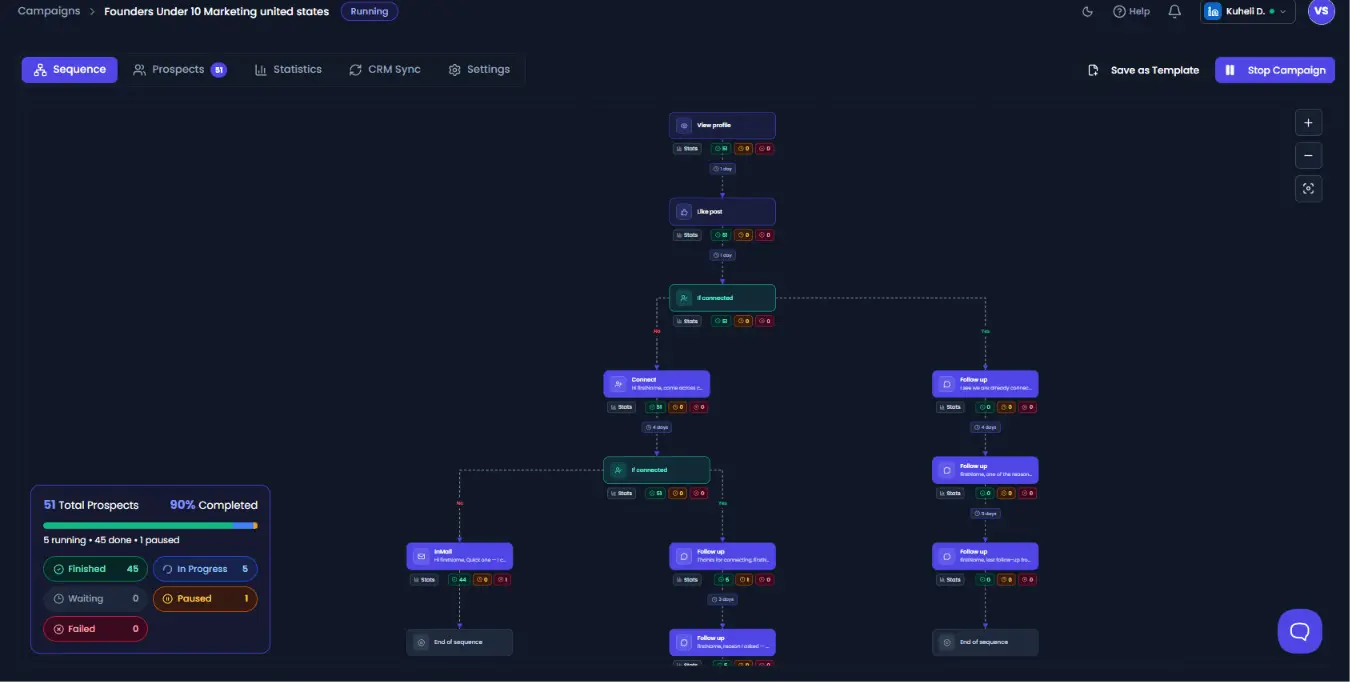
Task: Open Stats under View profile
Action: [x=687, y=149]
